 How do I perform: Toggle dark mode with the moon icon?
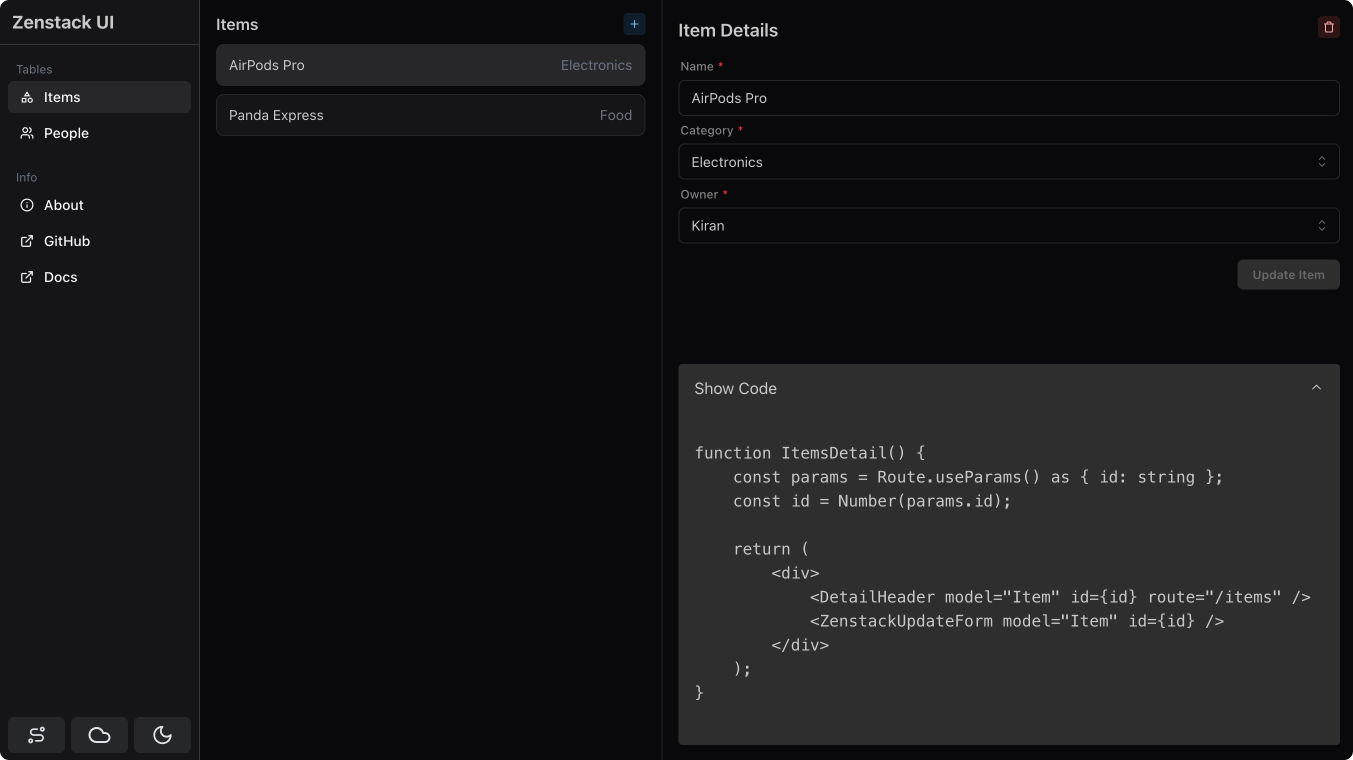[162, 735]
